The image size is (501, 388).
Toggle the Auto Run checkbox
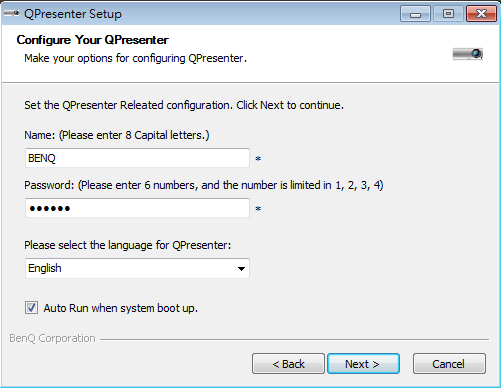tap(31, 308)
